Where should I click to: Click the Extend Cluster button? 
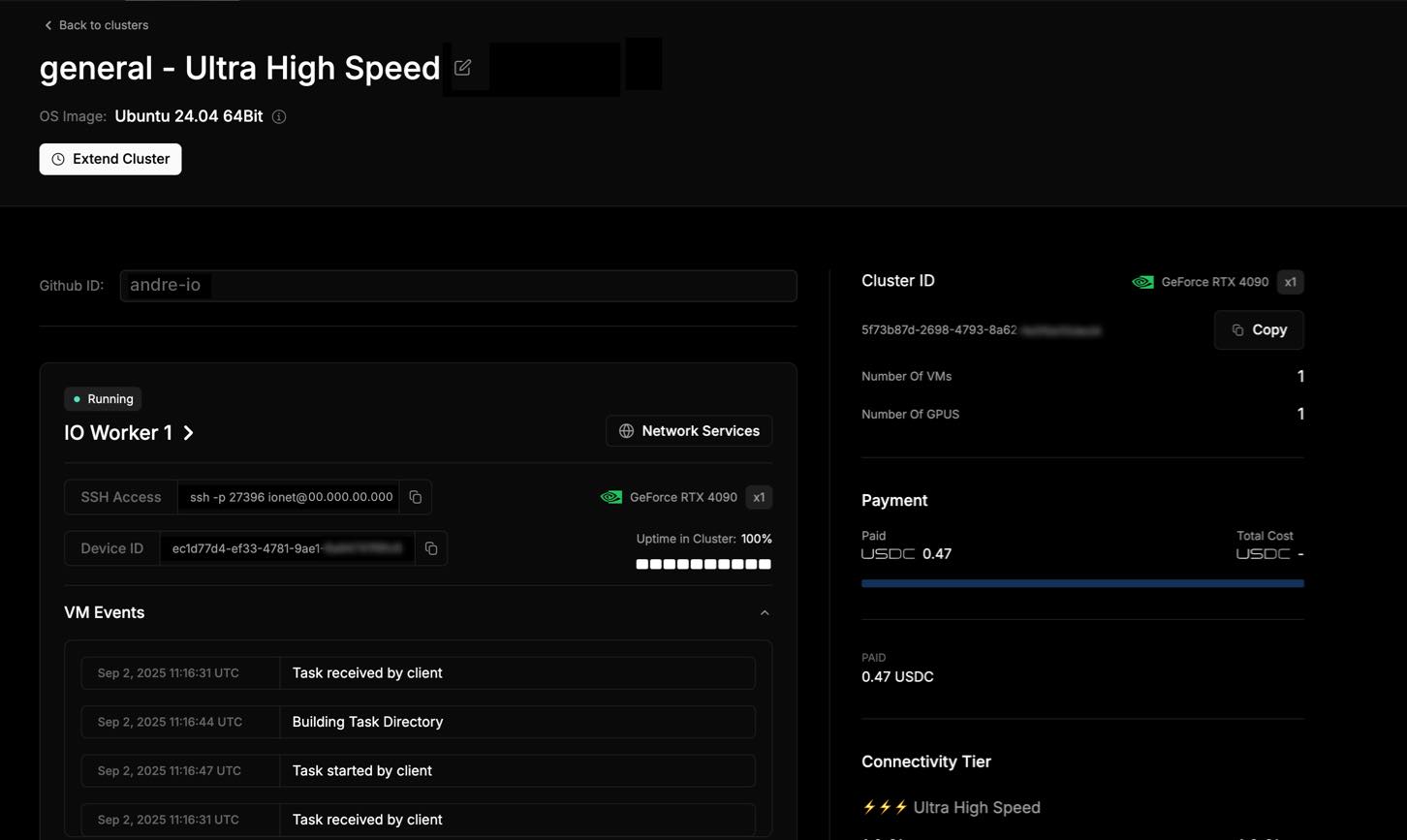(x=110, y=159)
